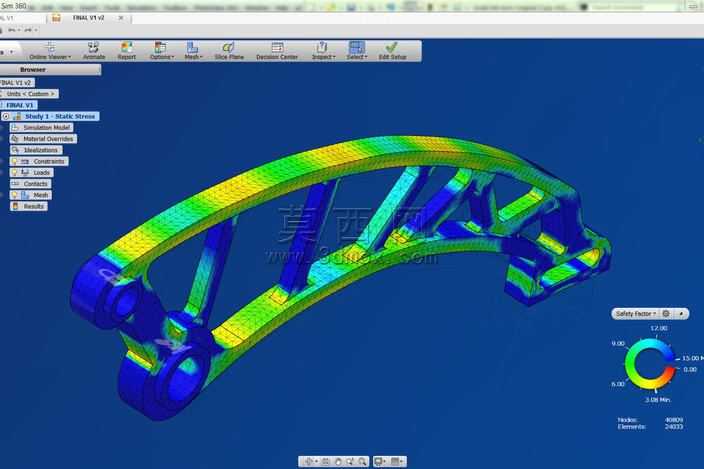Toggle Mesh visibility lightbulb
The image size is (704, 469).
point(14,195)
